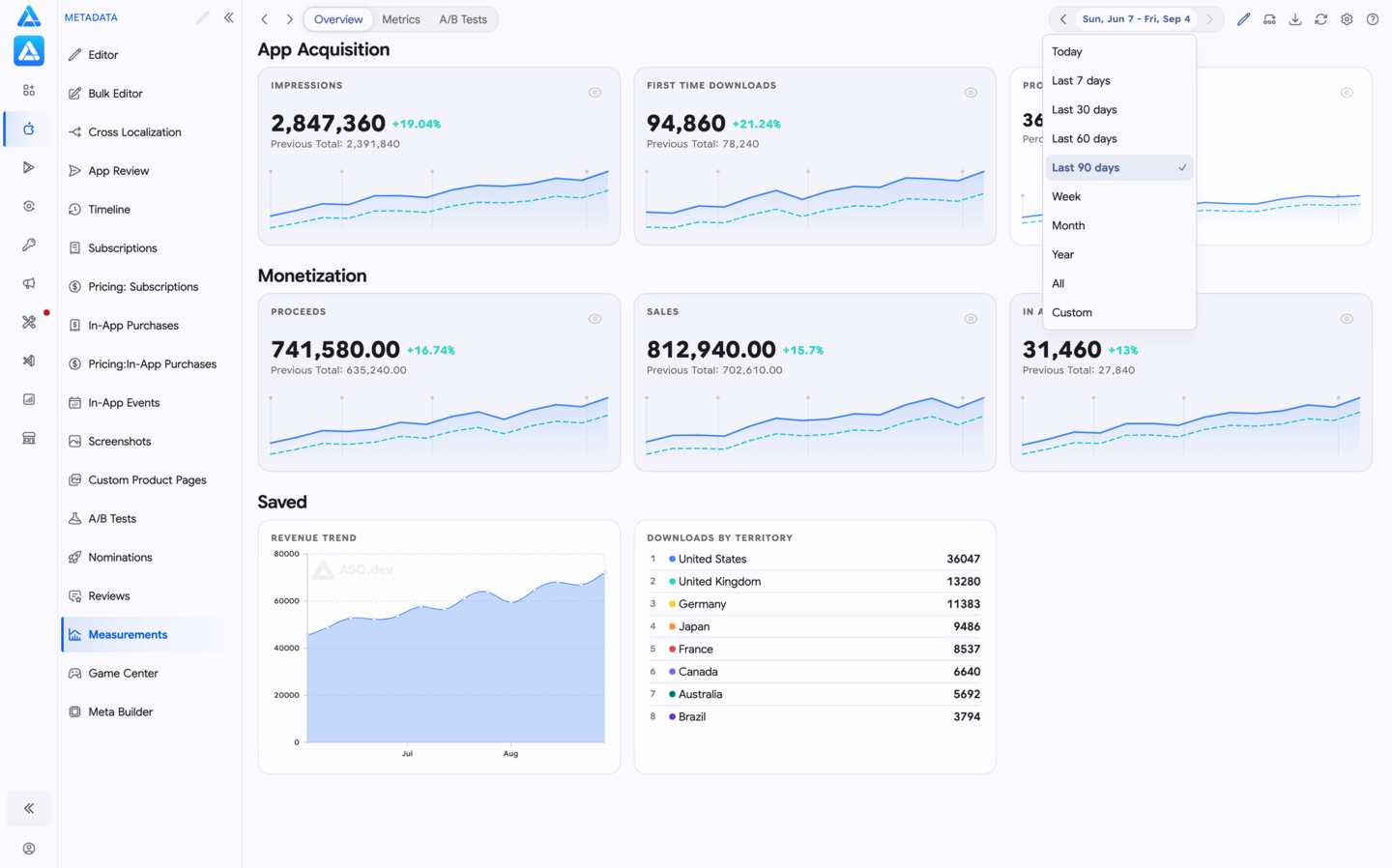This screenshot has height=868, width=1392.
Task: Choose Month from date range menu
Action: point(1119,226)
